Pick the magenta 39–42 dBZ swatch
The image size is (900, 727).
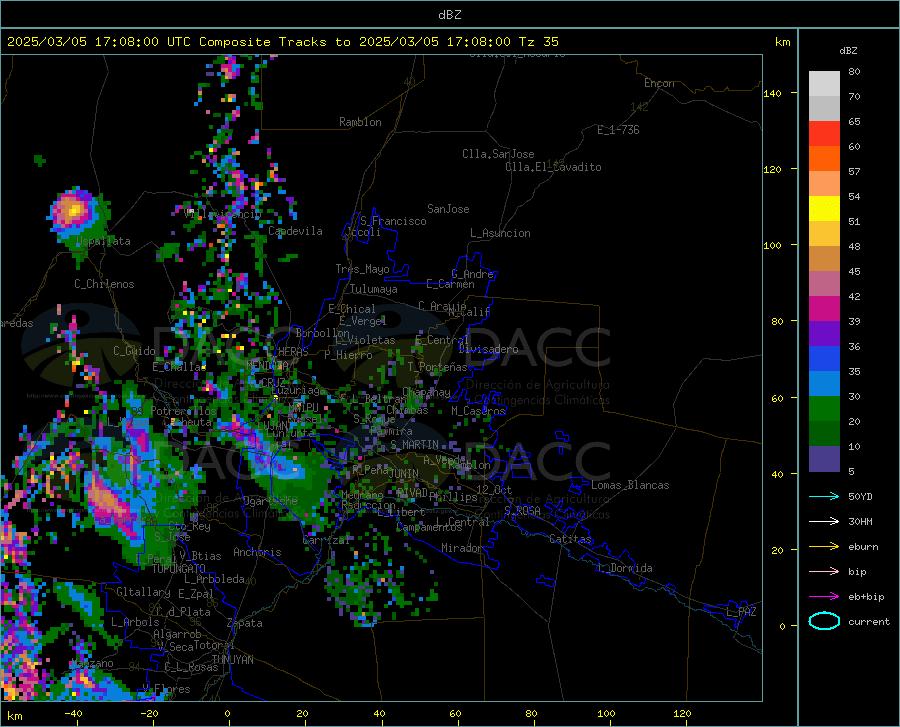[x=824, y=309]
